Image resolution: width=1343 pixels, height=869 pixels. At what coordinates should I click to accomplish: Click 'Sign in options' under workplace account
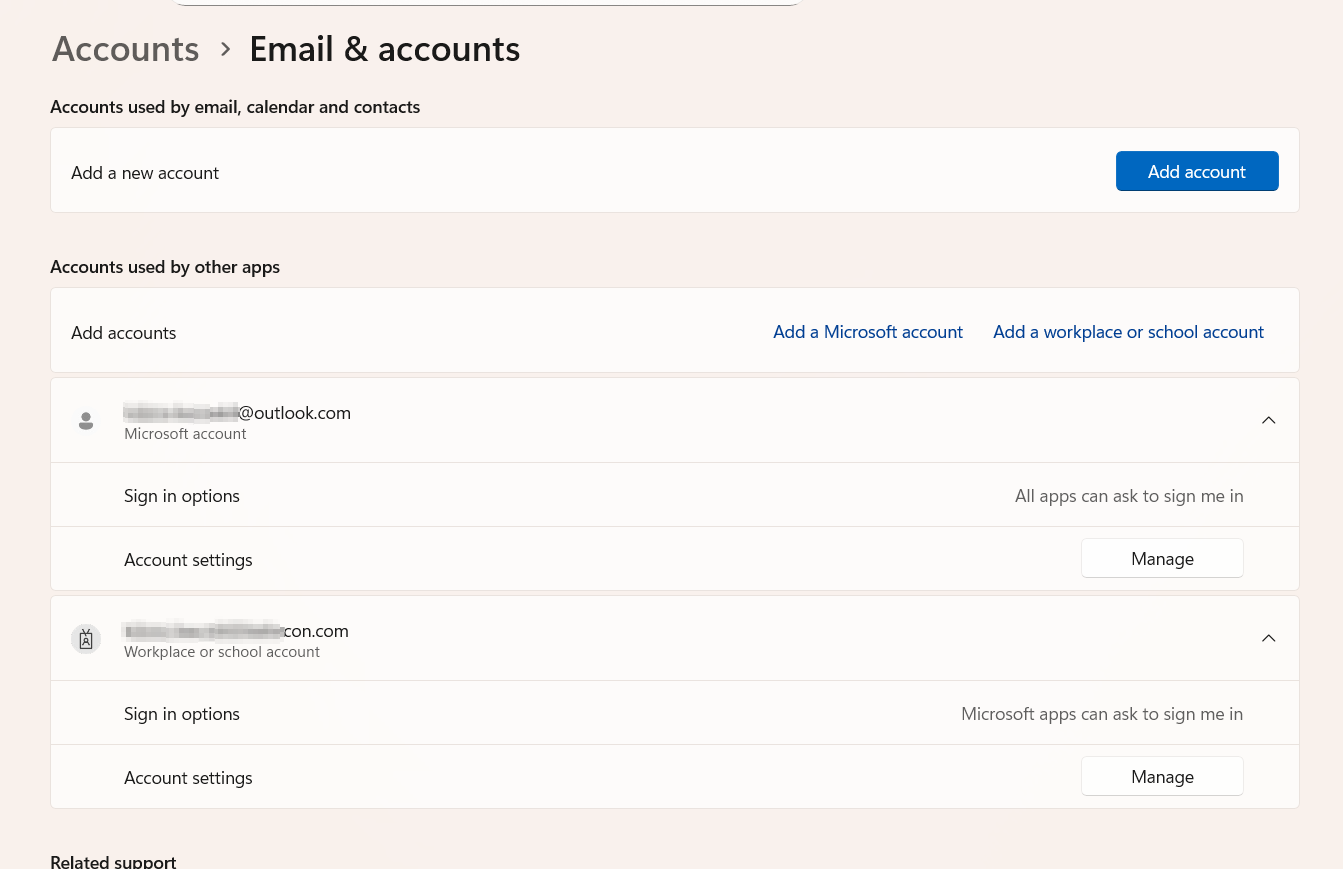tap(182, 714)
